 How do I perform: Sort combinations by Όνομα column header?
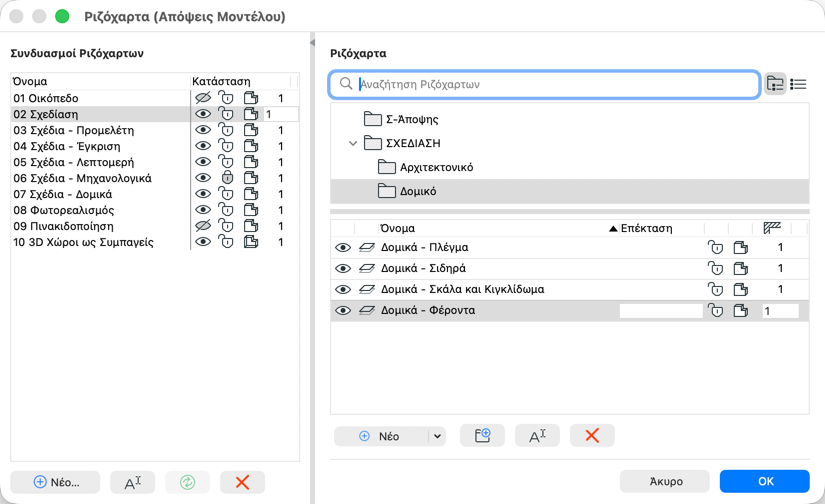click(30, 82)
